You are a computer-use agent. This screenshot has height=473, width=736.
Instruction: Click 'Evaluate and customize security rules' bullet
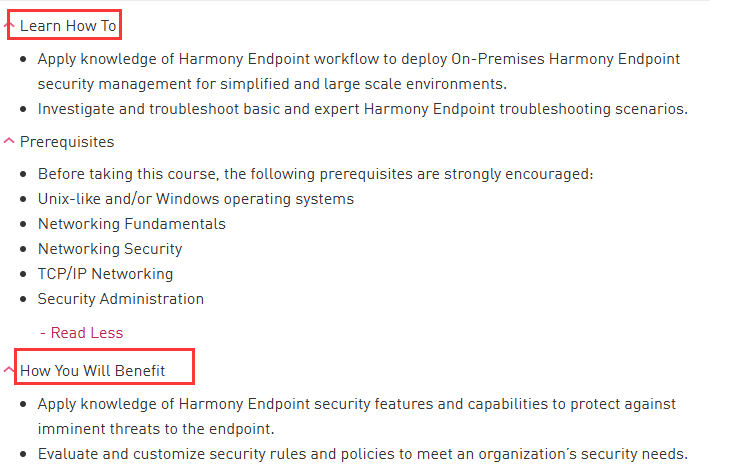362,454
